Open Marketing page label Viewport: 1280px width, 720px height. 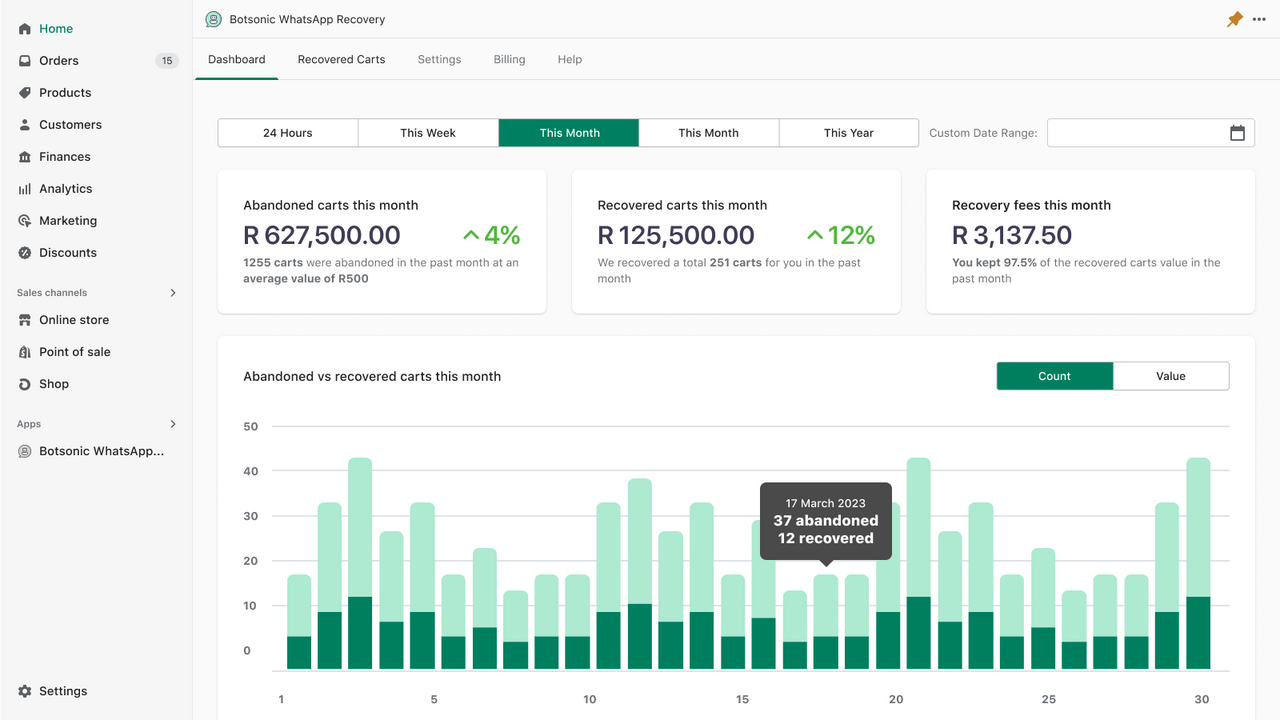68,221
